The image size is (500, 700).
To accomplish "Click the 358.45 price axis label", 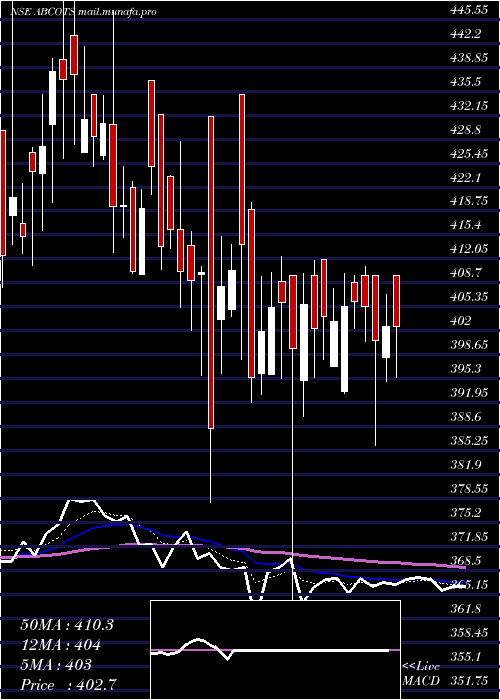I will click(469, 633).
